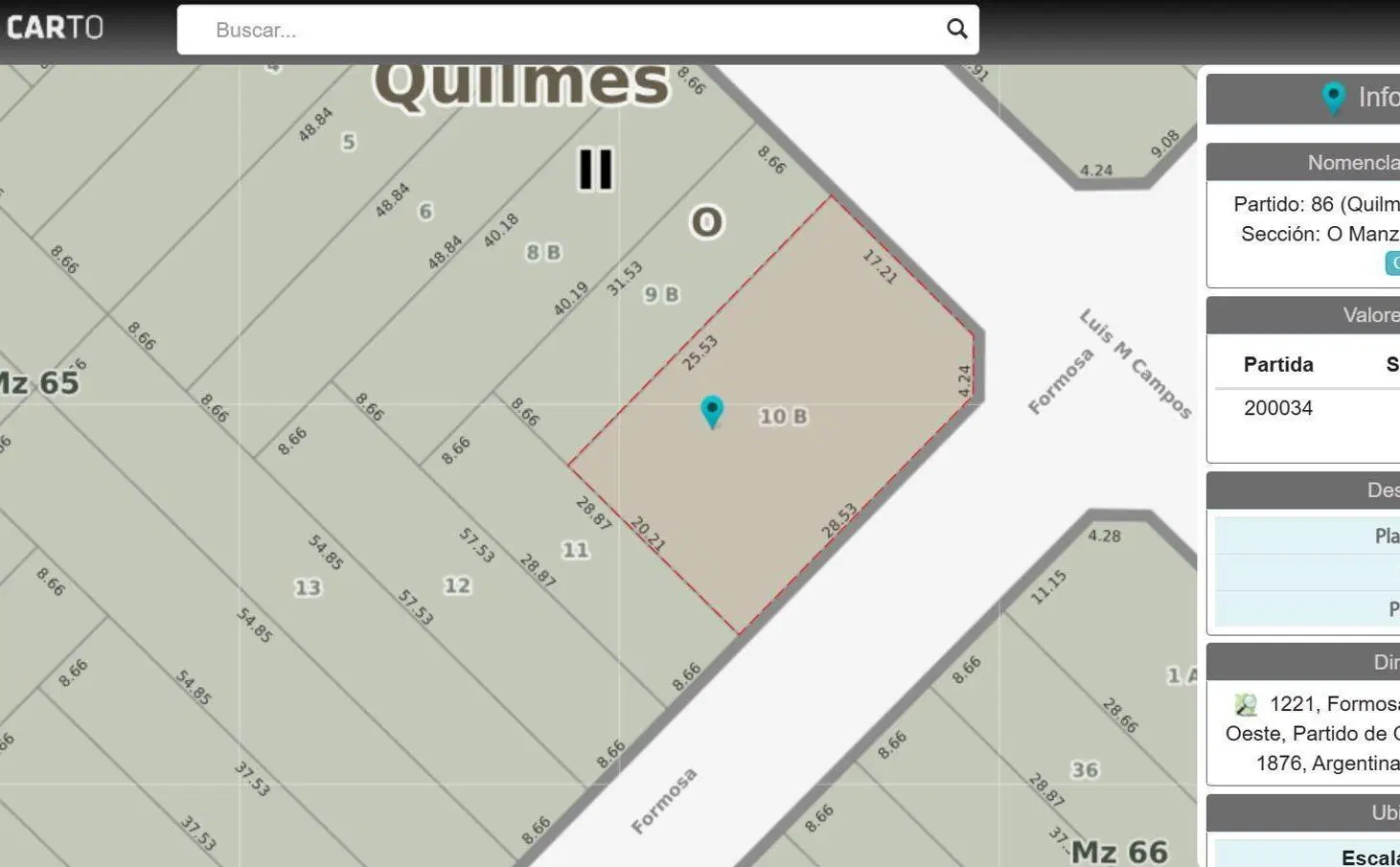Select parcel number 12
Screen dimensions: 1400x867
click(457, 585)
